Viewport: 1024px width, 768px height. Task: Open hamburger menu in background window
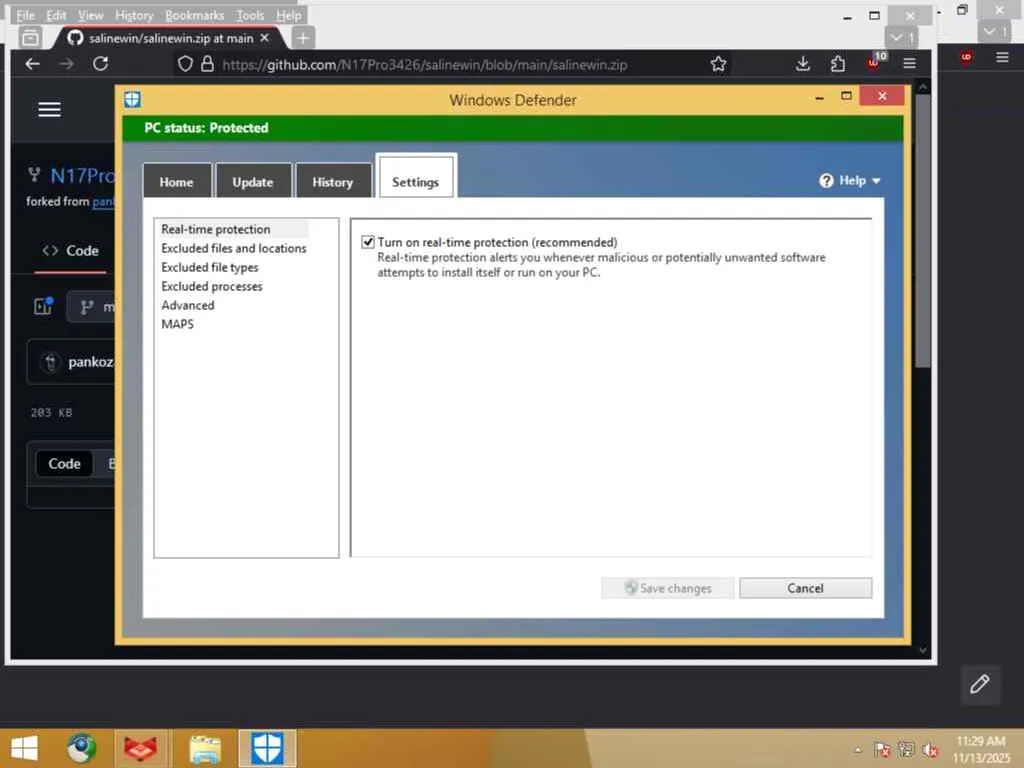click(x=1002, y=57)
